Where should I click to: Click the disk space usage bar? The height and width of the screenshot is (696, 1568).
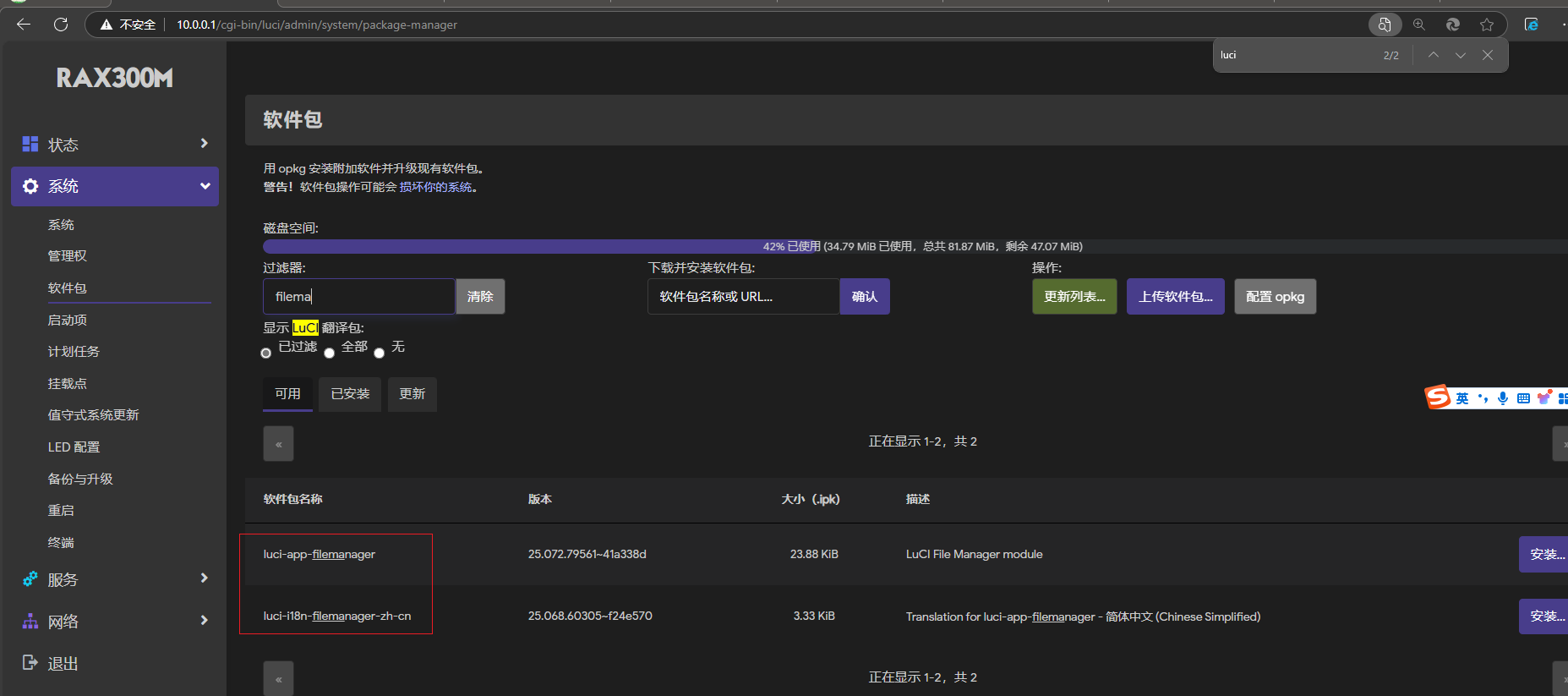tap(915, 246)
